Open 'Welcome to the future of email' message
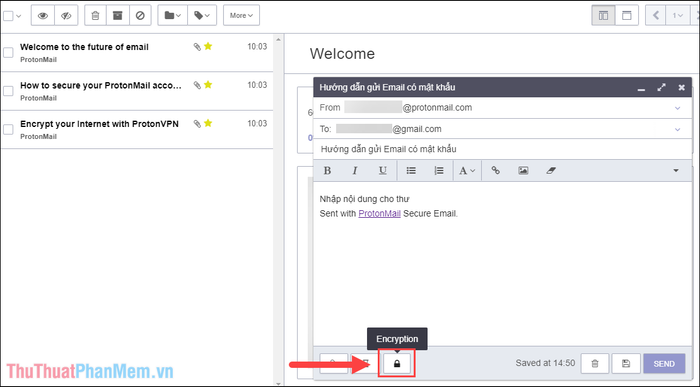Screen dimensions: 700x387 [x=84, y=47]
